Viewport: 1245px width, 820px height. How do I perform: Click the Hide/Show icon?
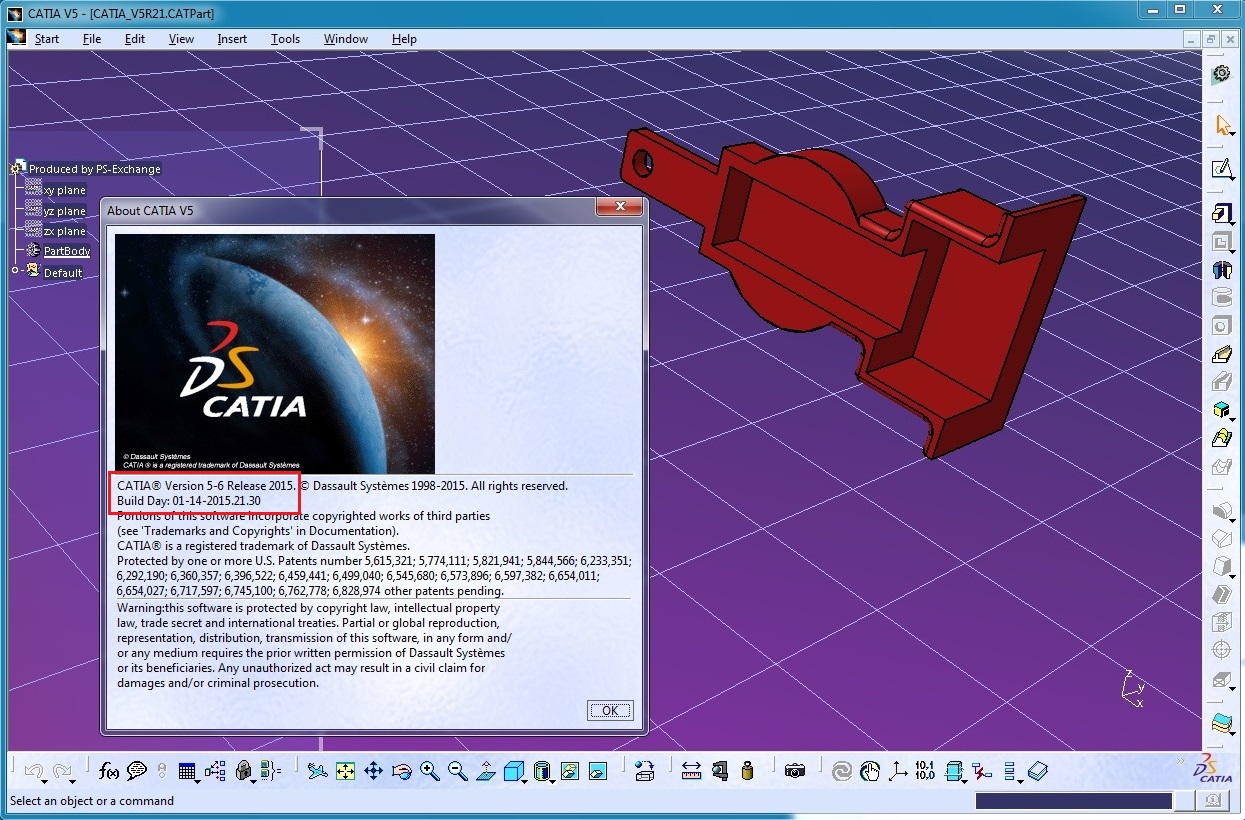click(x=570, y=771)
